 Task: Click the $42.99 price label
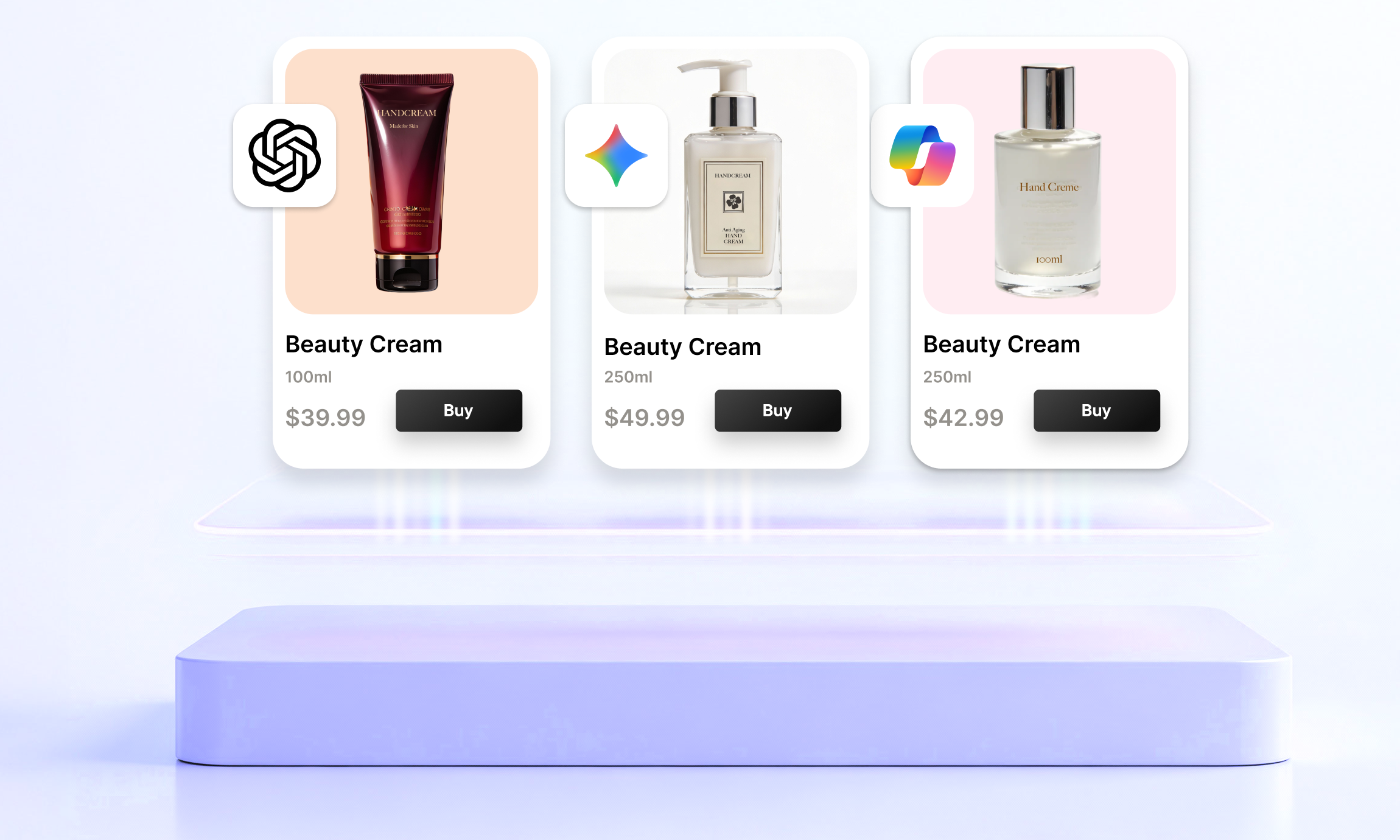963,418
